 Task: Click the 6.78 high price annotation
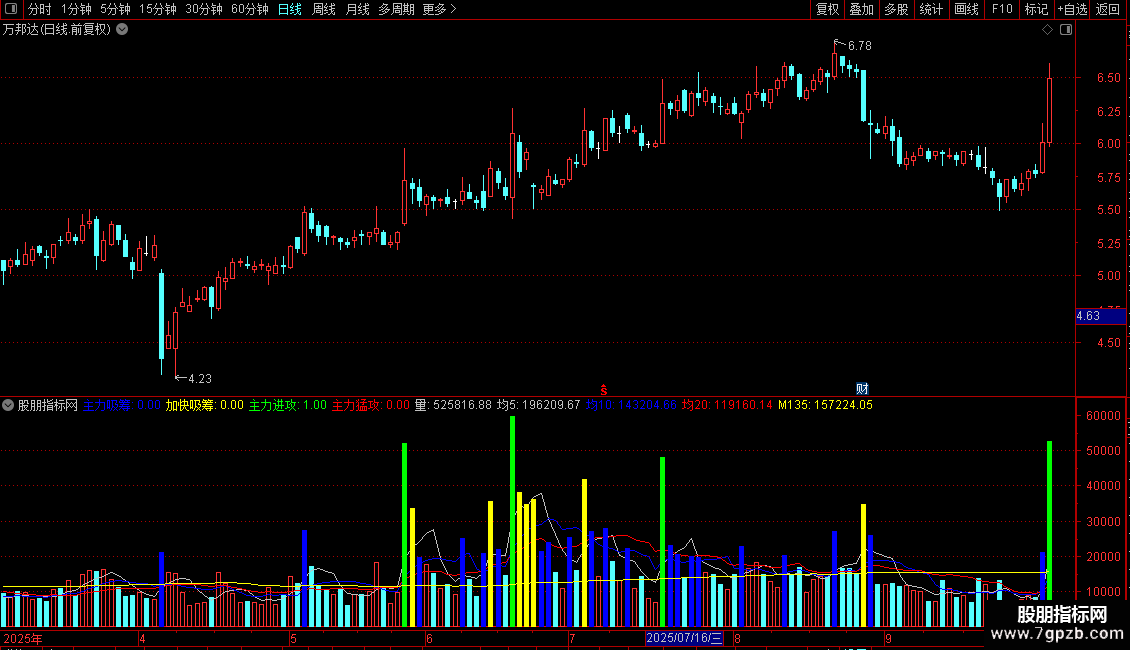(x=859, y=45)
